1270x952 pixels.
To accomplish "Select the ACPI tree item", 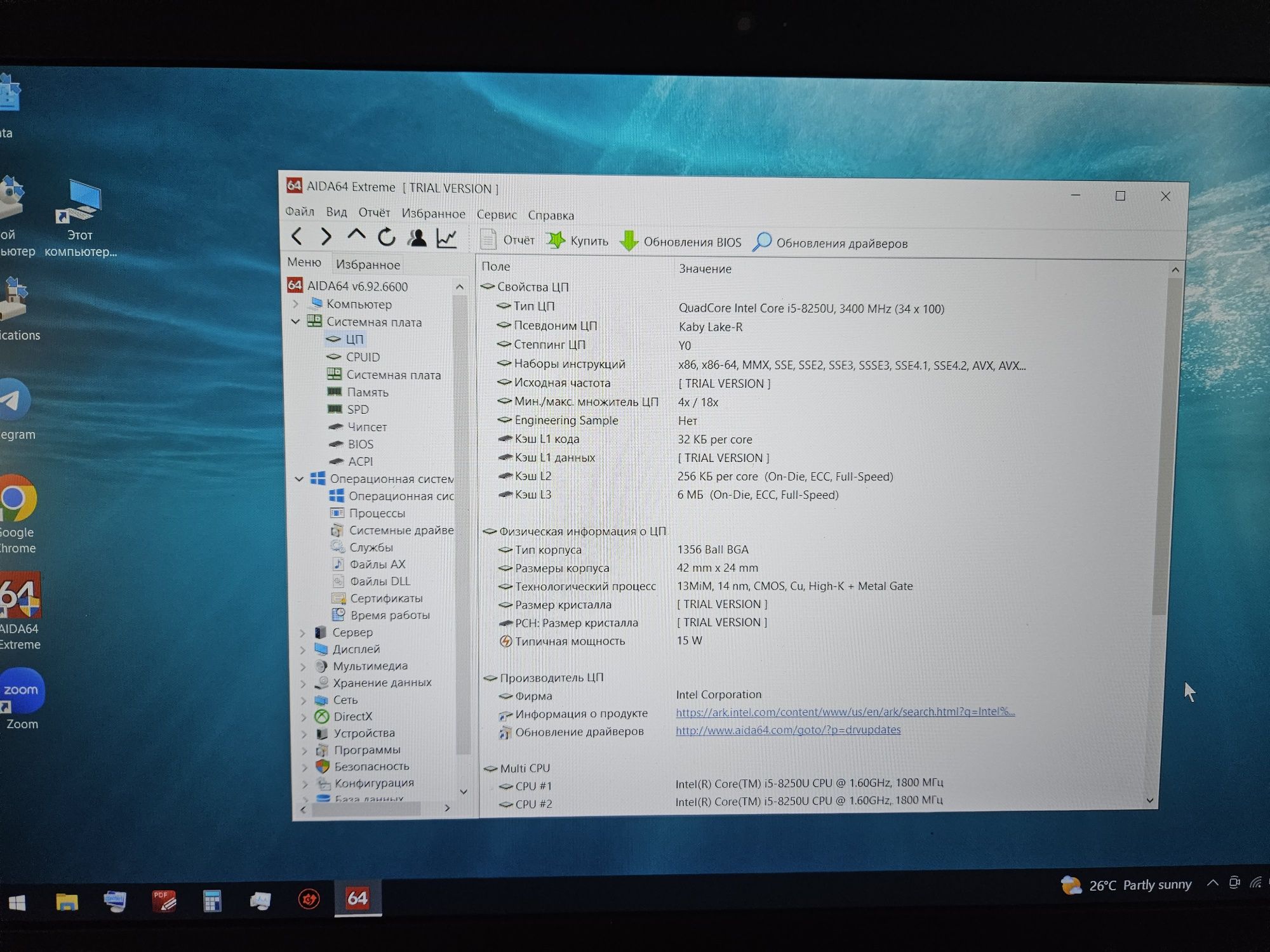I will click(351, 461).
